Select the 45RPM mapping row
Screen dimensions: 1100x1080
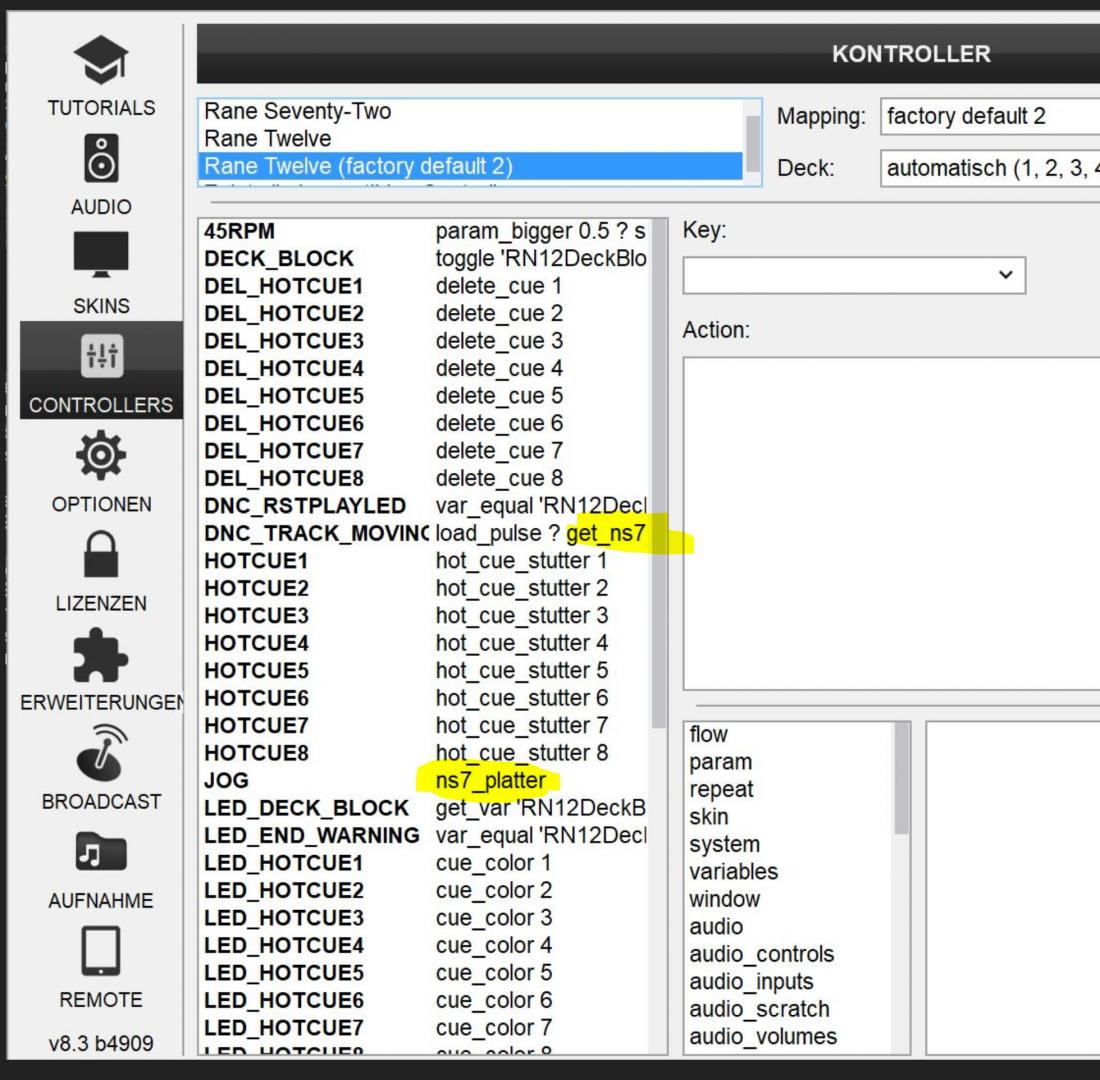(425, 231)
